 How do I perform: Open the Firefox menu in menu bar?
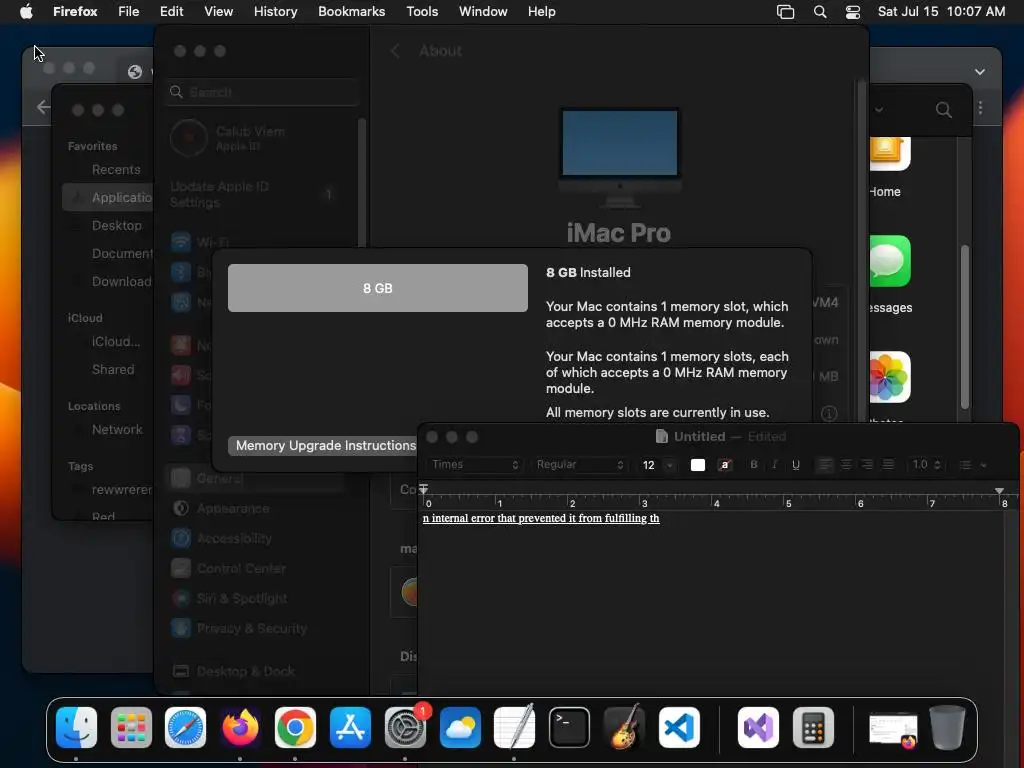tap(75, 12)
